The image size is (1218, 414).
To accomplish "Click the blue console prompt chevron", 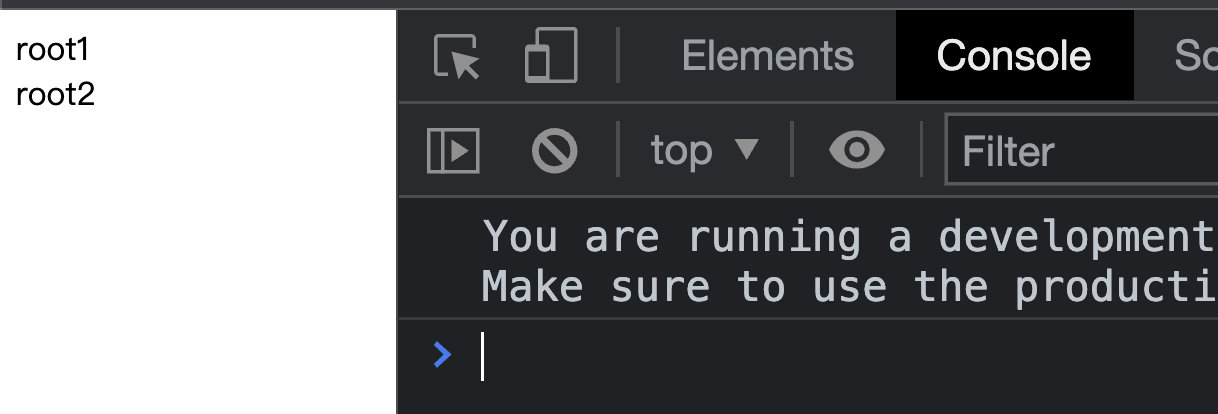I will pyautogui.click(x=442, y=354).
